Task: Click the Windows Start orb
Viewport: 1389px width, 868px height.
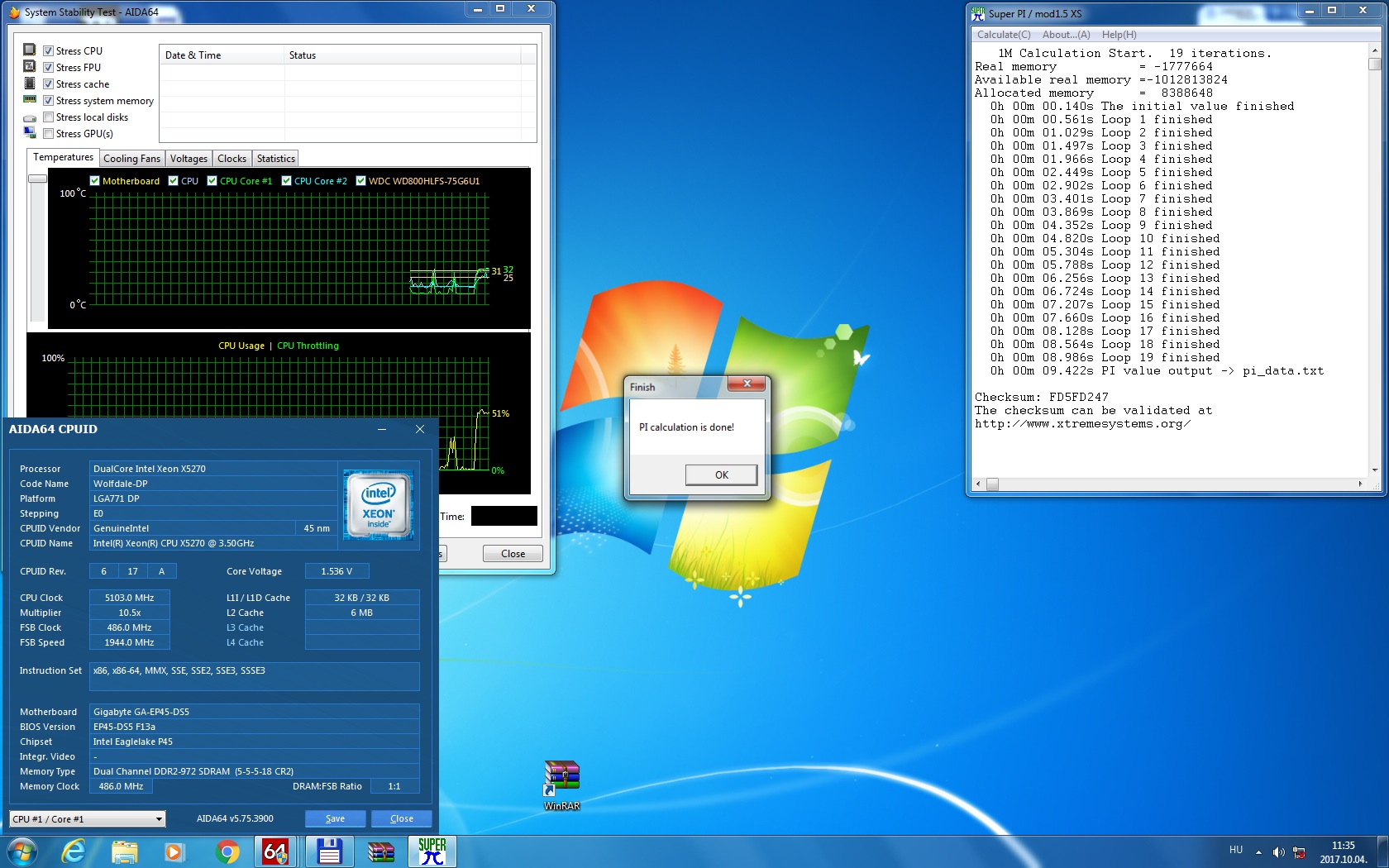Action: (23, 851)
